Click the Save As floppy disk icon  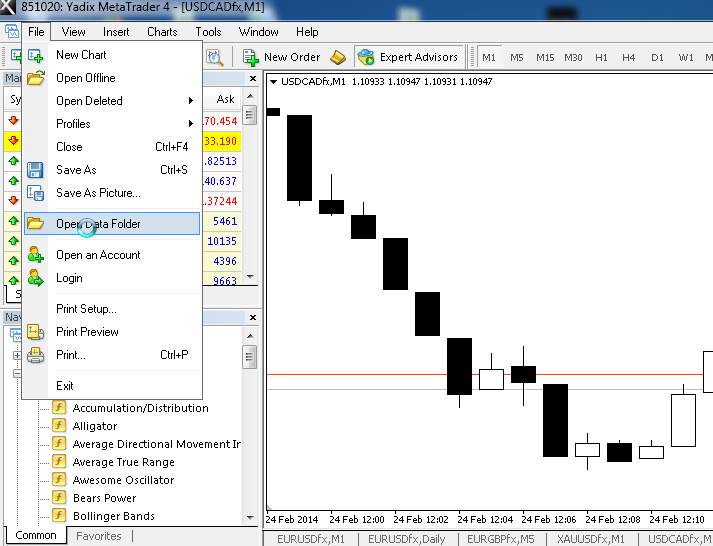coord(35,170)
